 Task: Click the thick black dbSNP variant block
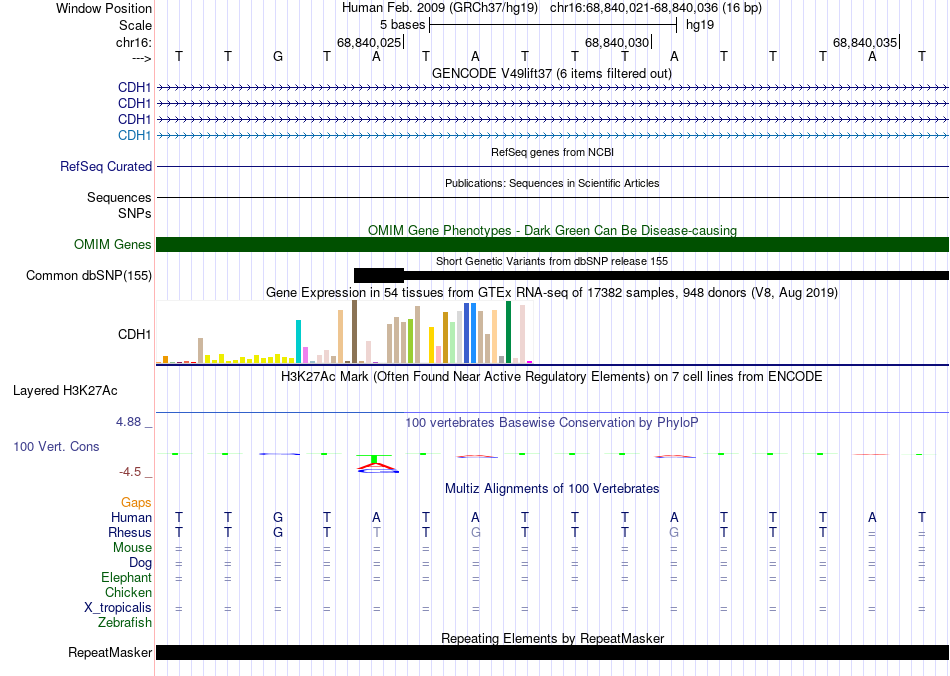click(x=379, y=276)
